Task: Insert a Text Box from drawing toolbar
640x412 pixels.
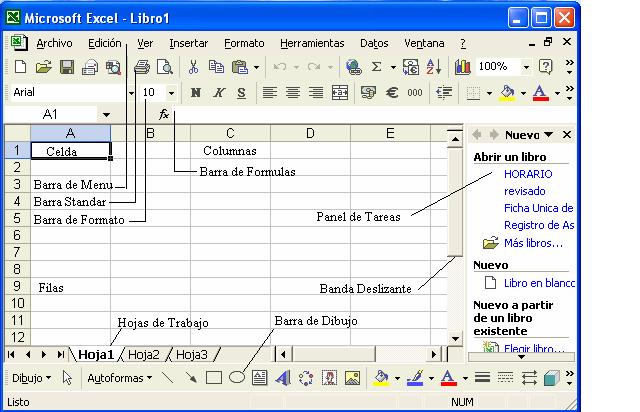Action: pos(260,378)
